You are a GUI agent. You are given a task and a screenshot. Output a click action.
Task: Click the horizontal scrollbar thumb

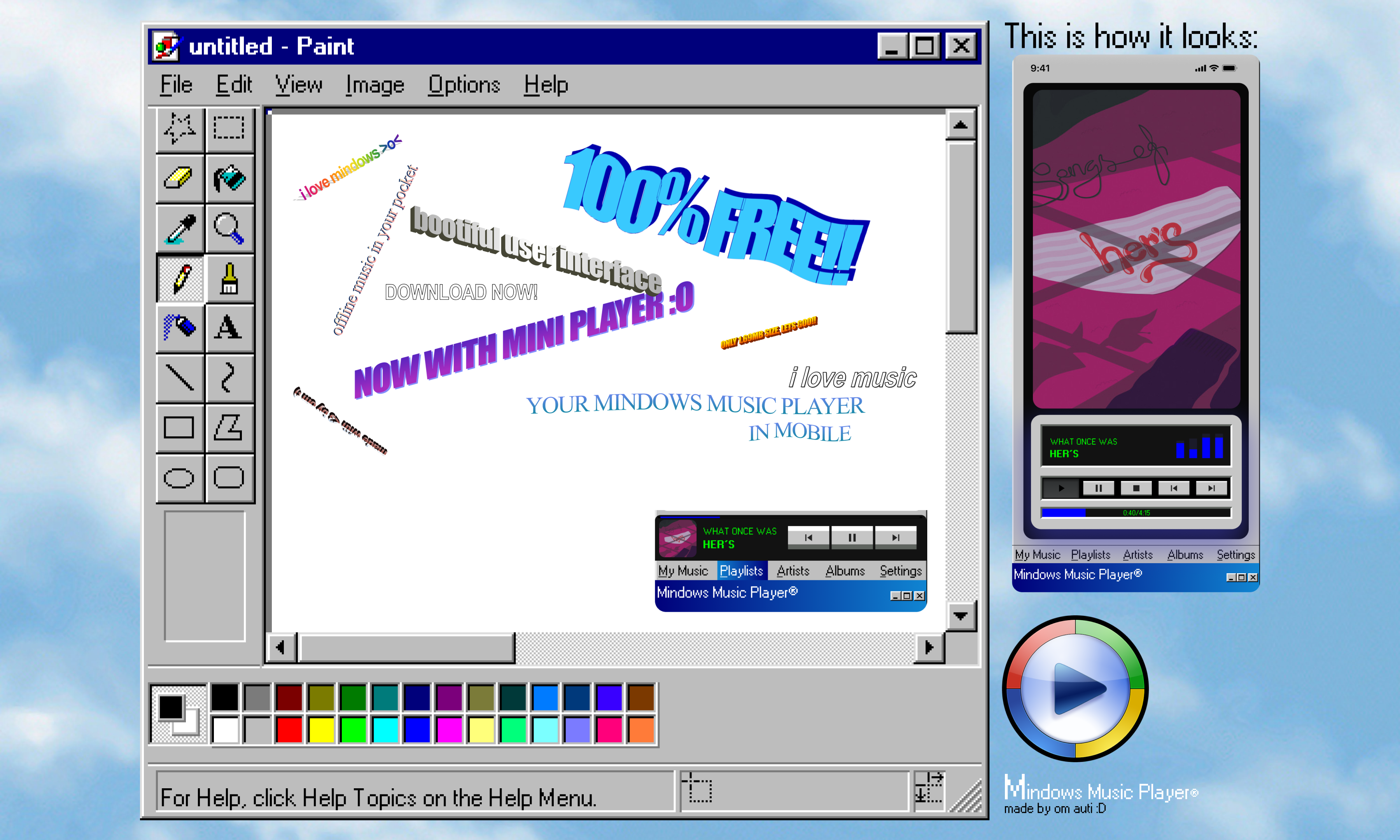pos(407,647)
